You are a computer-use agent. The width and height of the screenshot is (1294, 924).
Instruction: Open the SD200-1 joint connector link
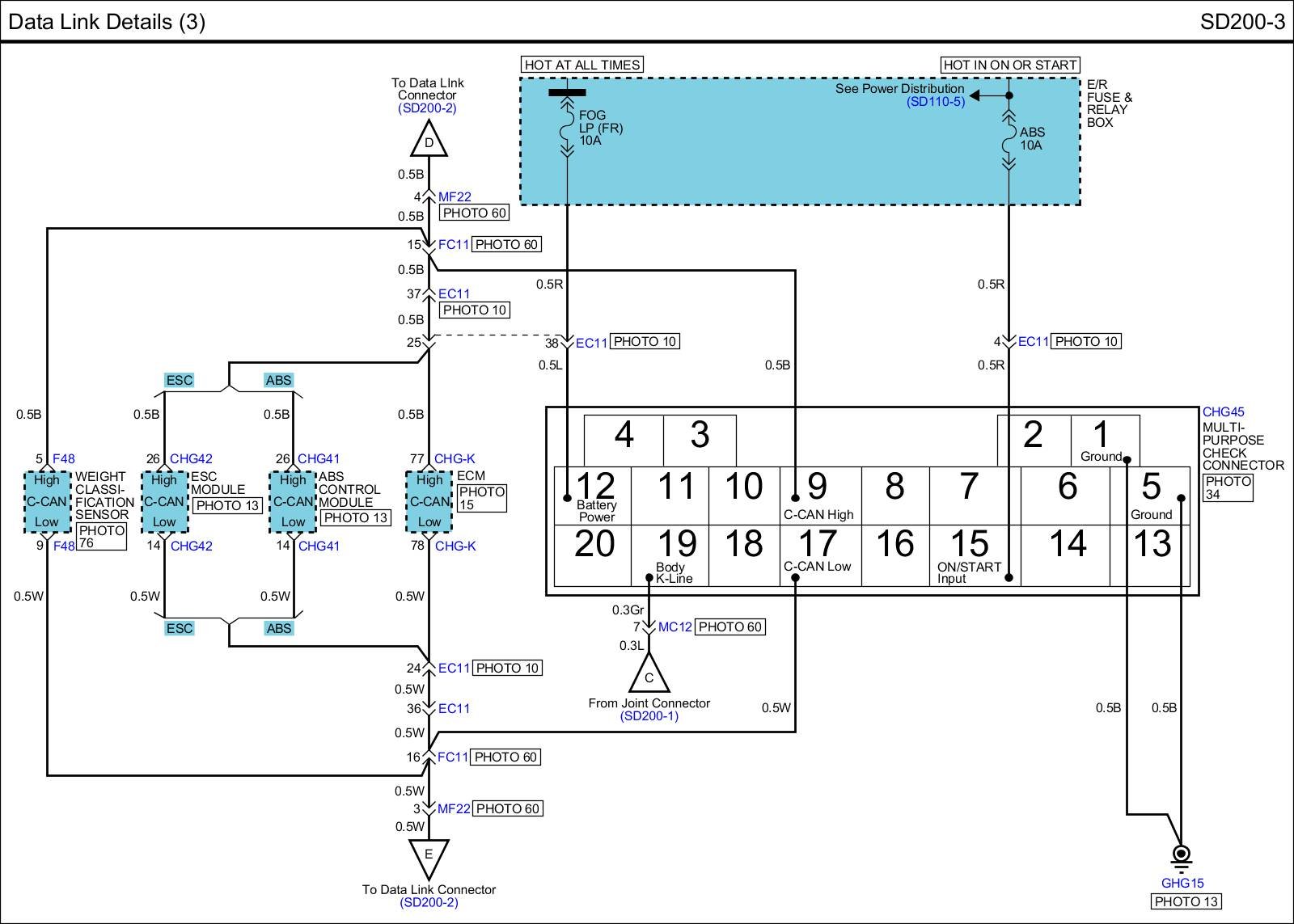coord(649,716)
